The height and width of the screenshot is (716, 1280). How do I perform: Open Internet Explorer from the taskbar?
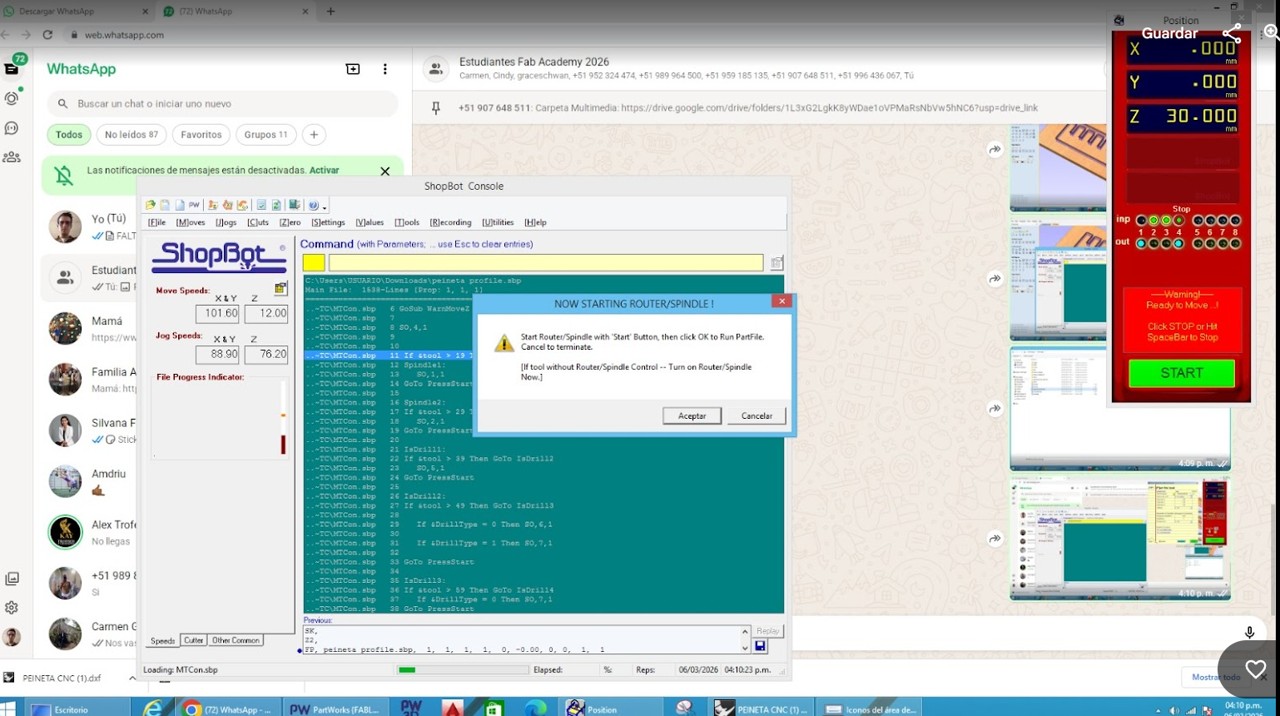coord(152,708)
